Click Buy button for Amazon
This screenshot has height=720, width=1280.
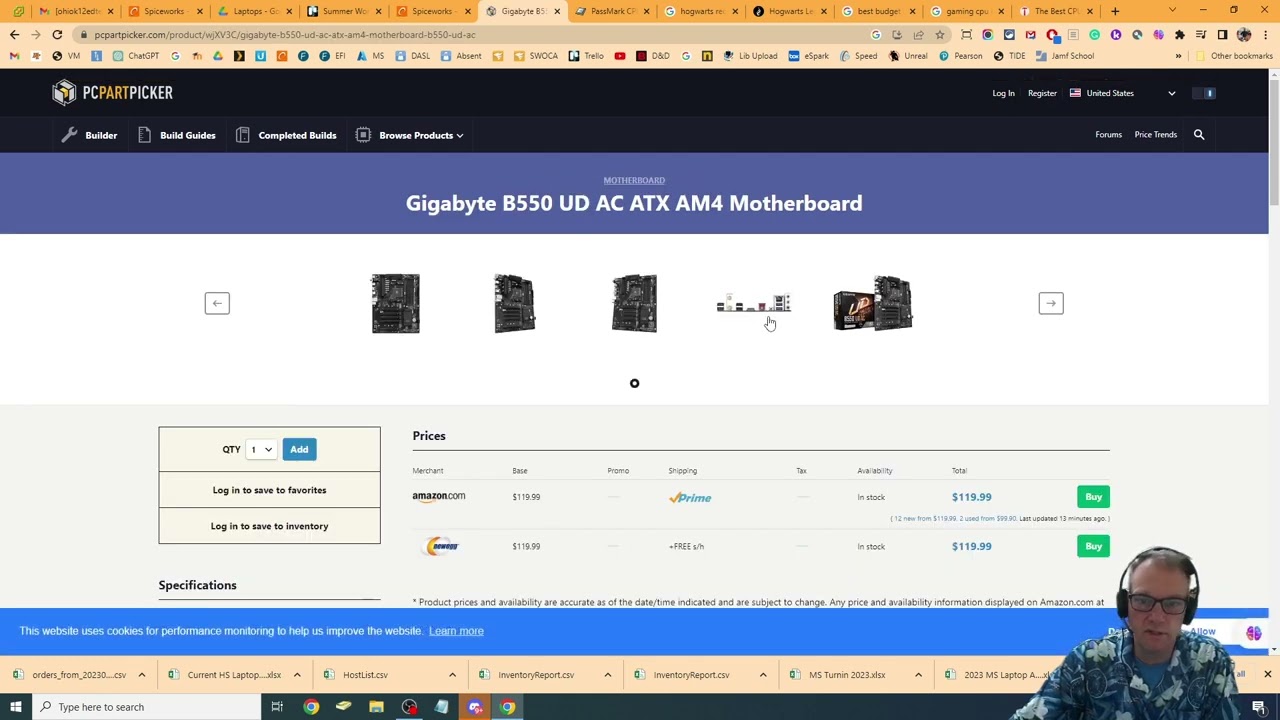pyautogui.click(x=1093, y=497)
